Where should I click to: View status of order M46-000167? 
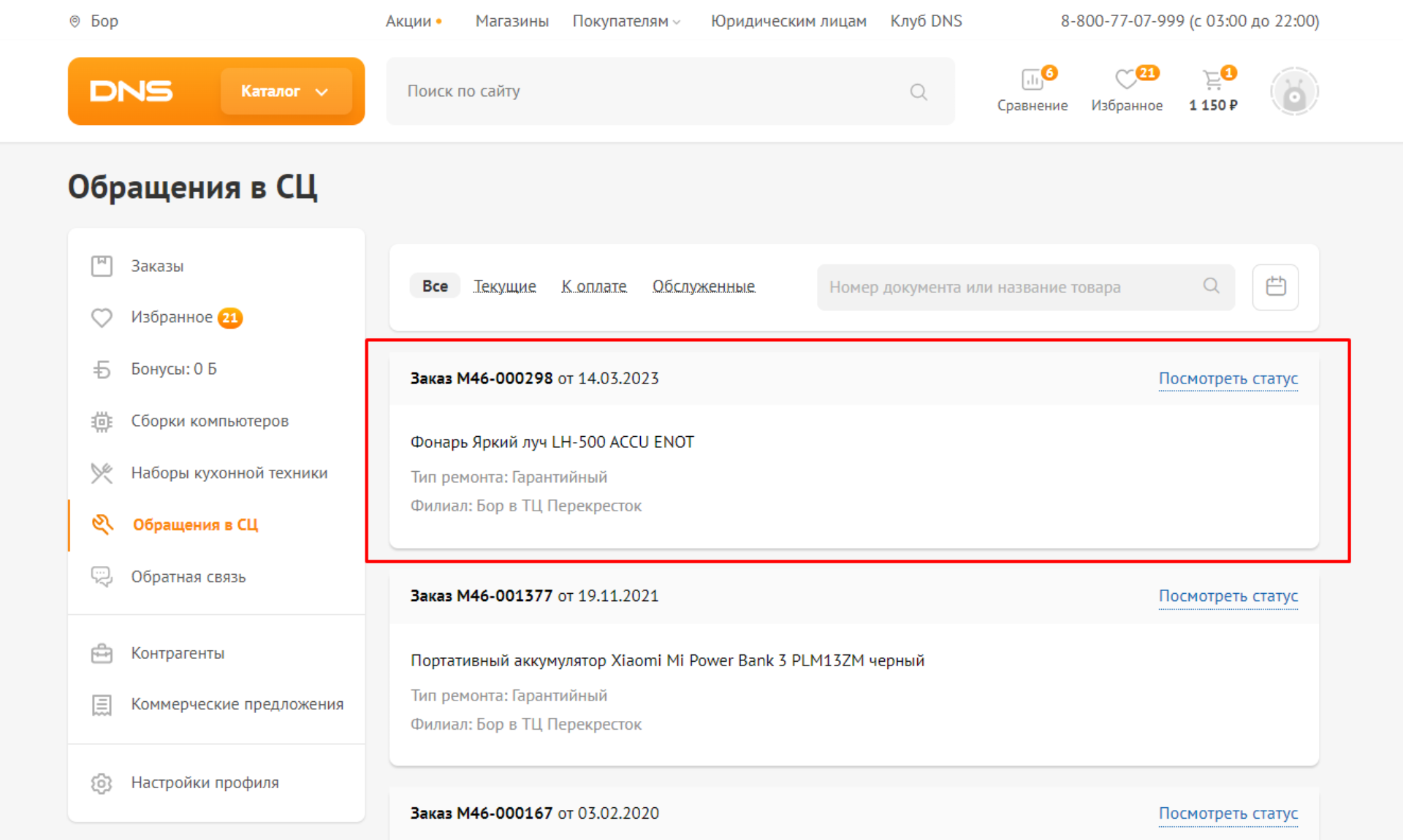(1228, 813)
